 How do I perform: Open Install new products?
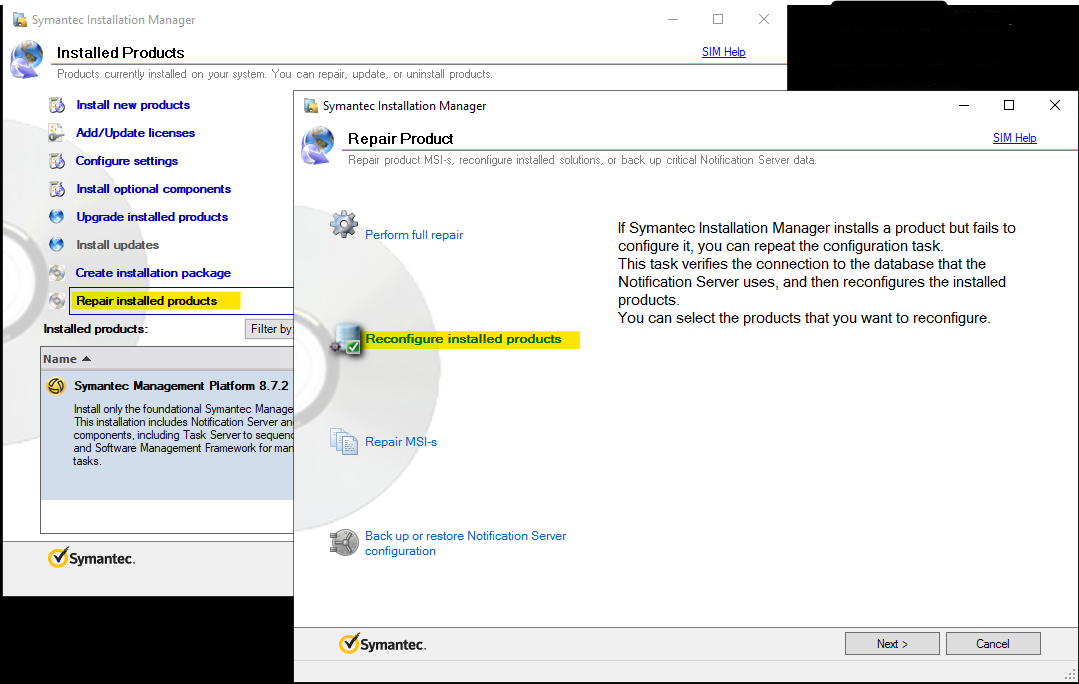click(x=133, y=105)
